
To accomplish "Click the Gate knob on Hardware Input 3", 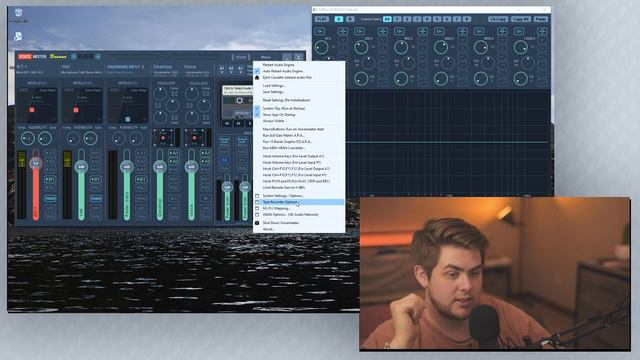I will 136,139.
